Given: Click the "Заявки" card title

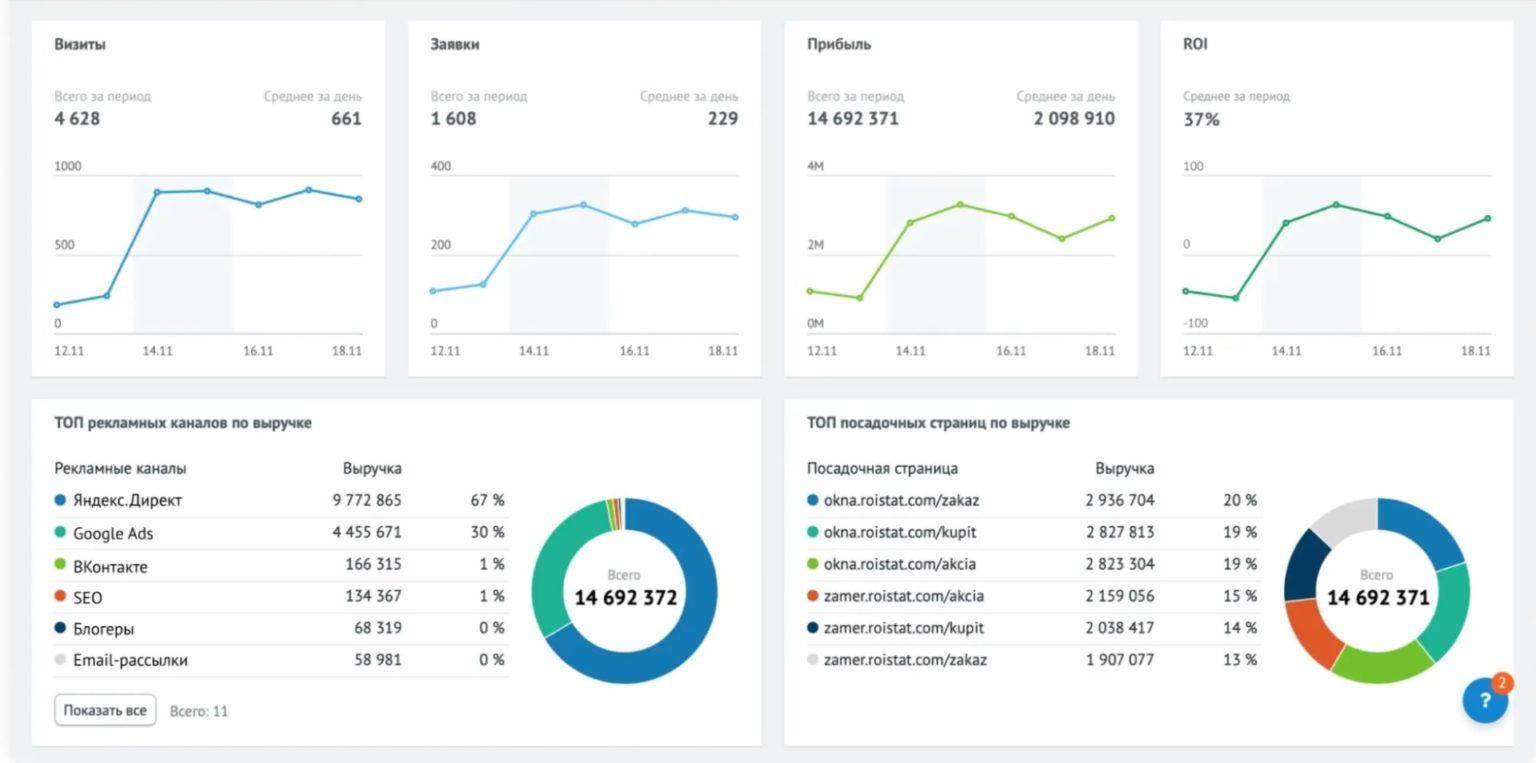Looking at the screenshot, I should click(455, 45).
